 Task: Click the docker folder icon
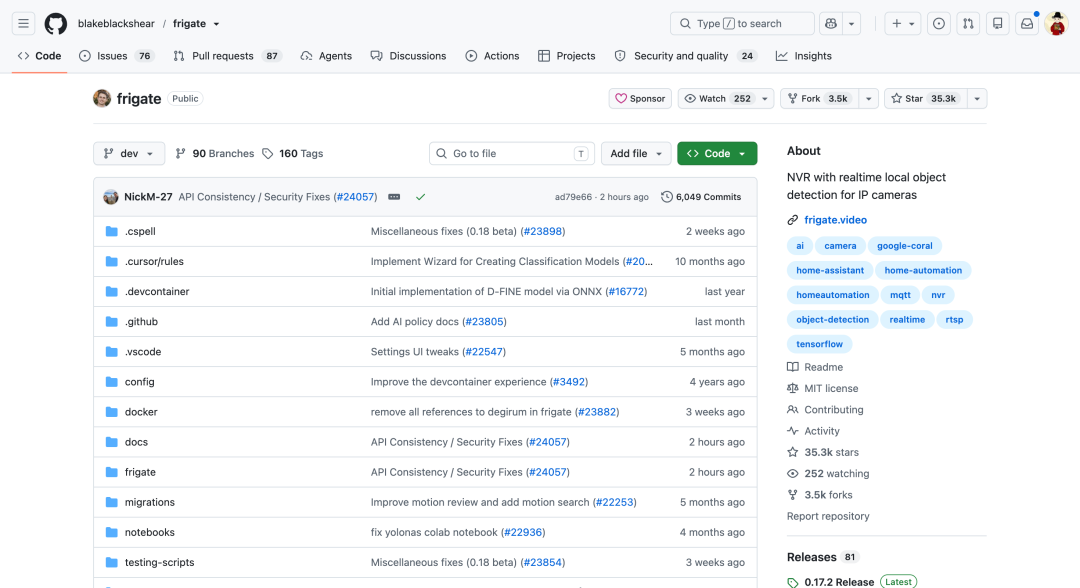(x=112, y=412)
